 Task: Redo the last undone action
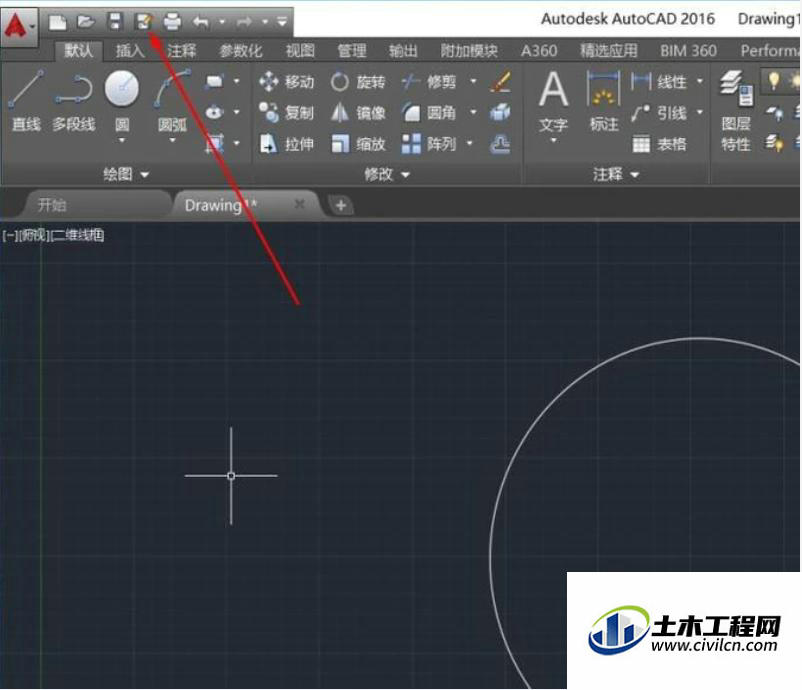[x=244, y=22]
